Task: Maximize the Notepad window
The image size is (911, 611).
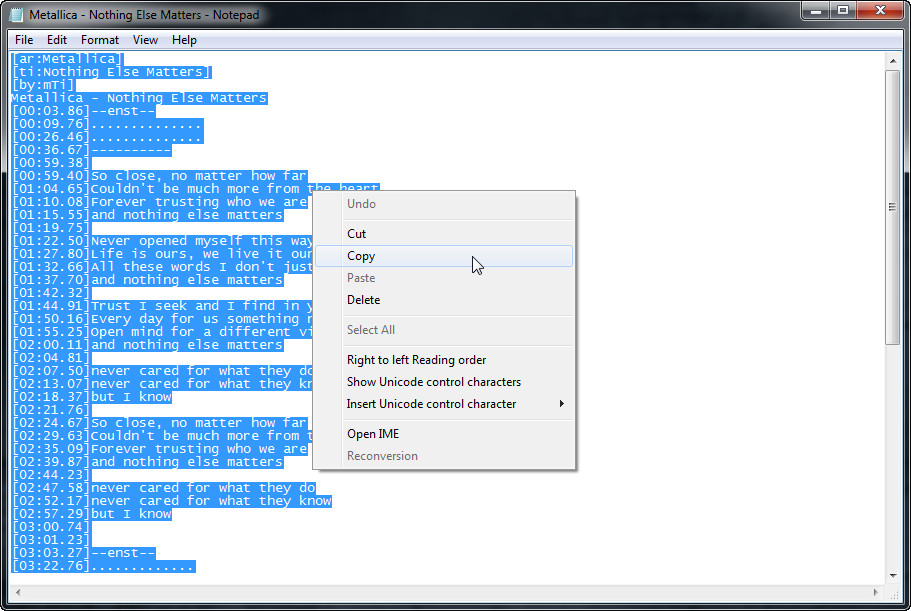Action: pos(842,11)
